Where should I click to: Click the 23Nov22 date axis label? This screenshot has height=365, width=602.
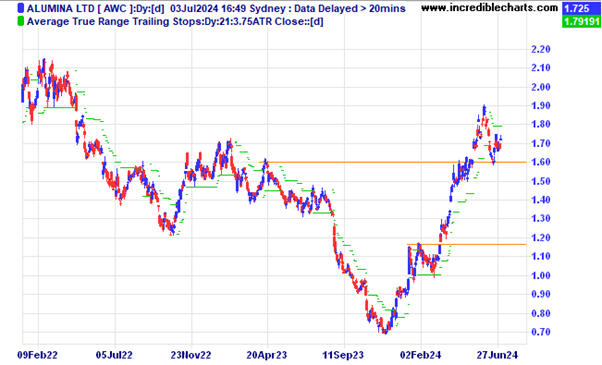(191, 355)
